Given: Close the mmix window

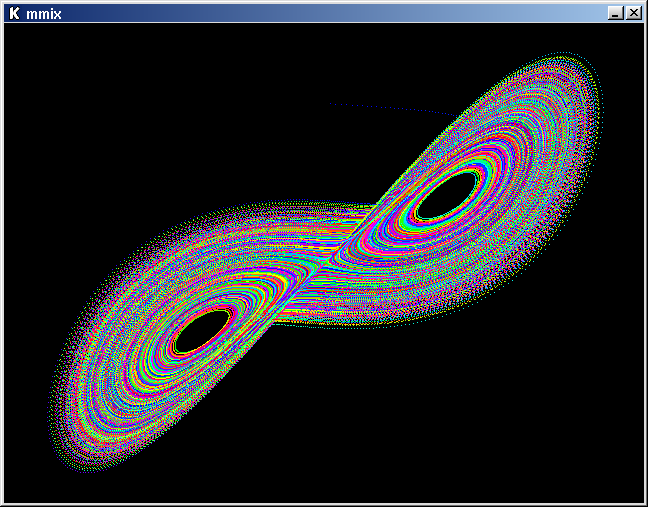Looking at the screenshot, I should click(x=633, y=13).
